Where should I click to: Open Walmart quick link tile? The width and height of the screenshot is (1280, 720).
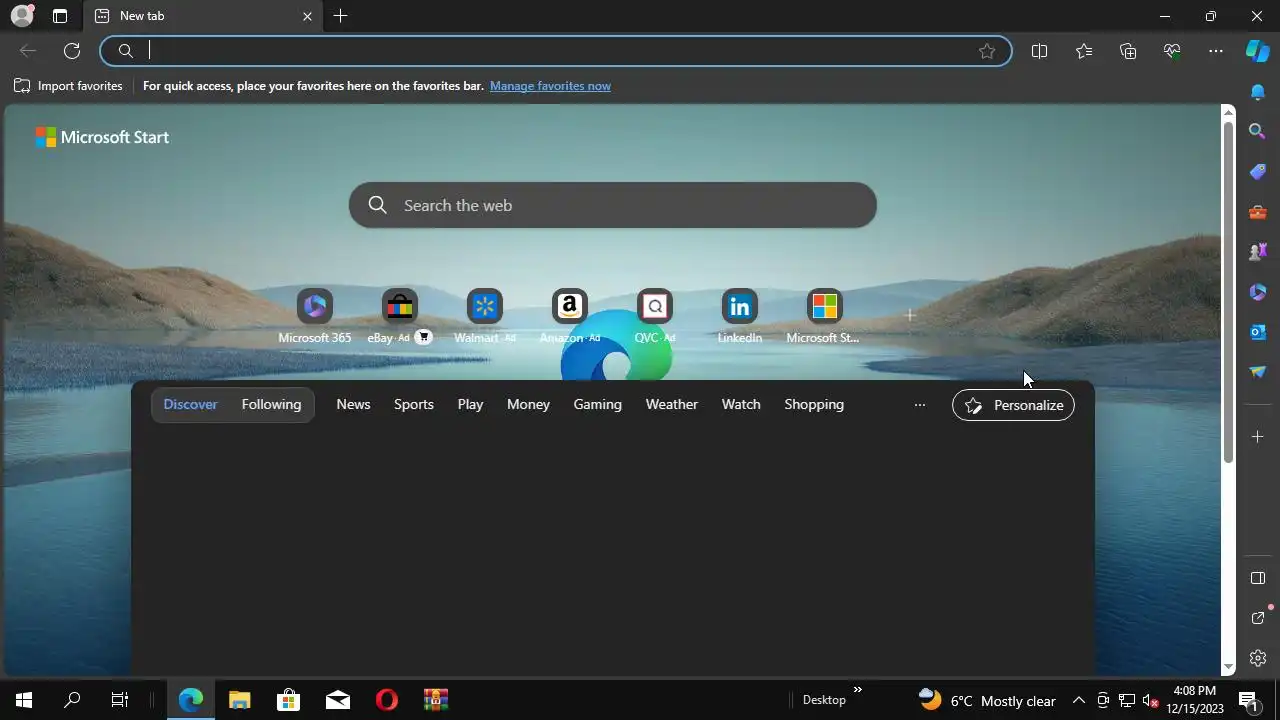[485, 317]
